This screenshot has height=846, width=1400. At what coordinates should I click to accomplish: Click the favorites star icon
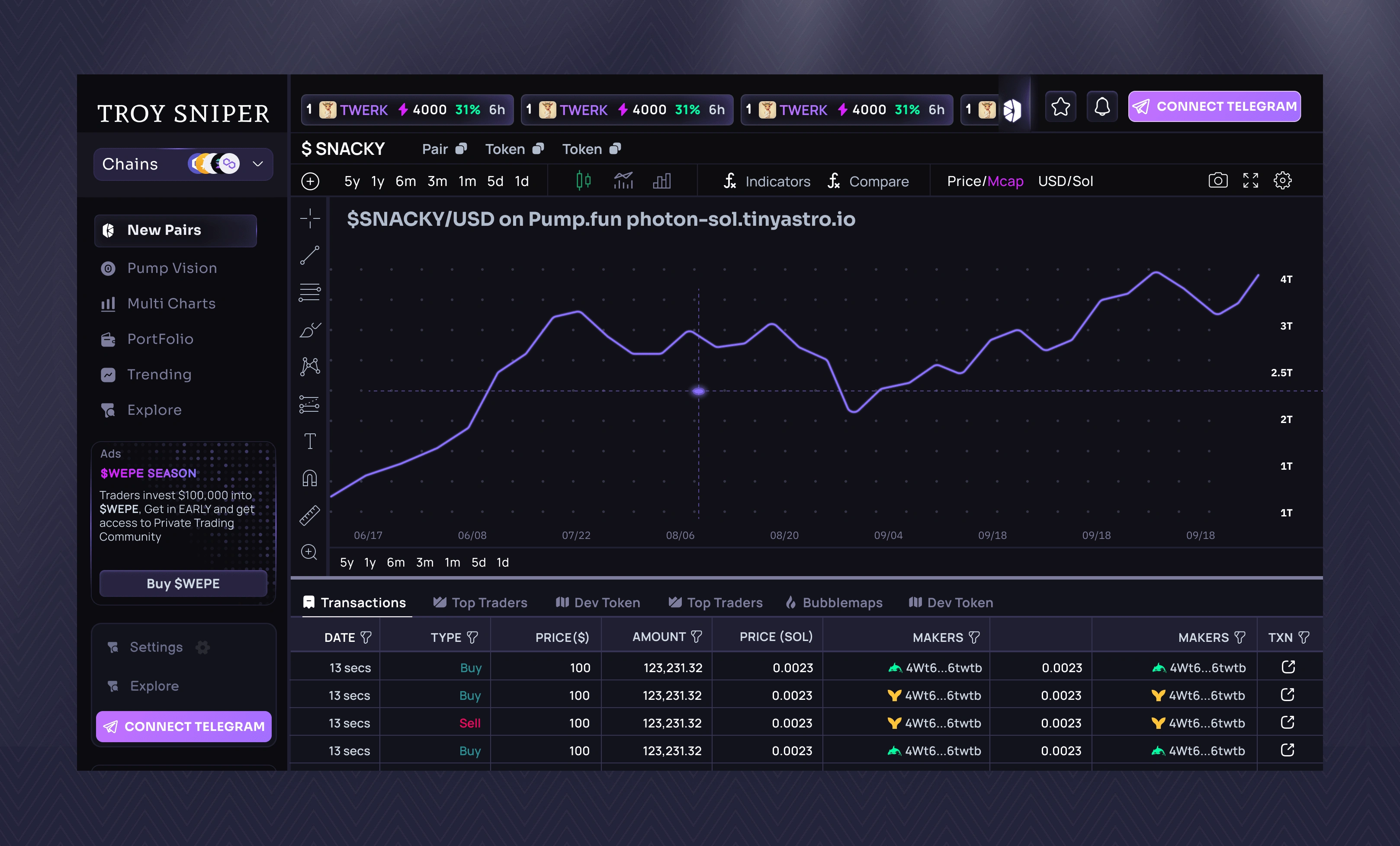pyautogui.click(x=1060, y=107)
